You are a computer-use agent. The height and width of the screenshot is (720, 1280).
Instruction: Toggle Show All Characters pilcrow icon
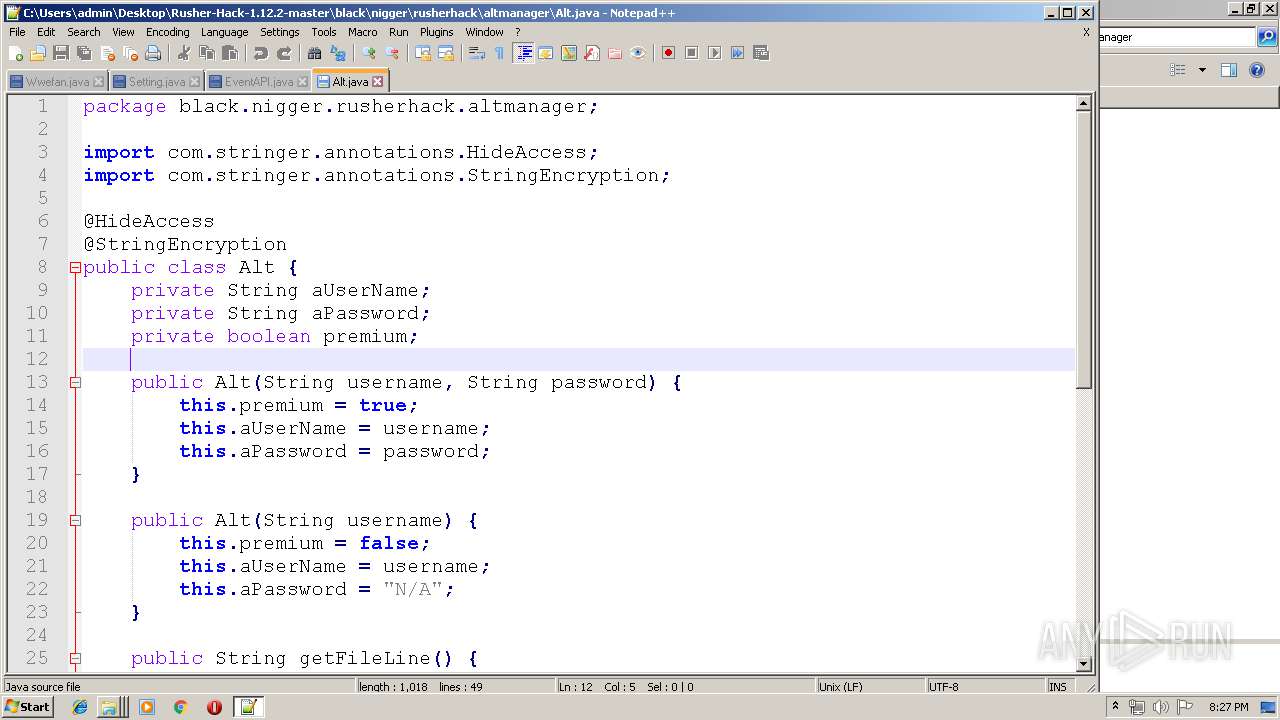[498, 53]
